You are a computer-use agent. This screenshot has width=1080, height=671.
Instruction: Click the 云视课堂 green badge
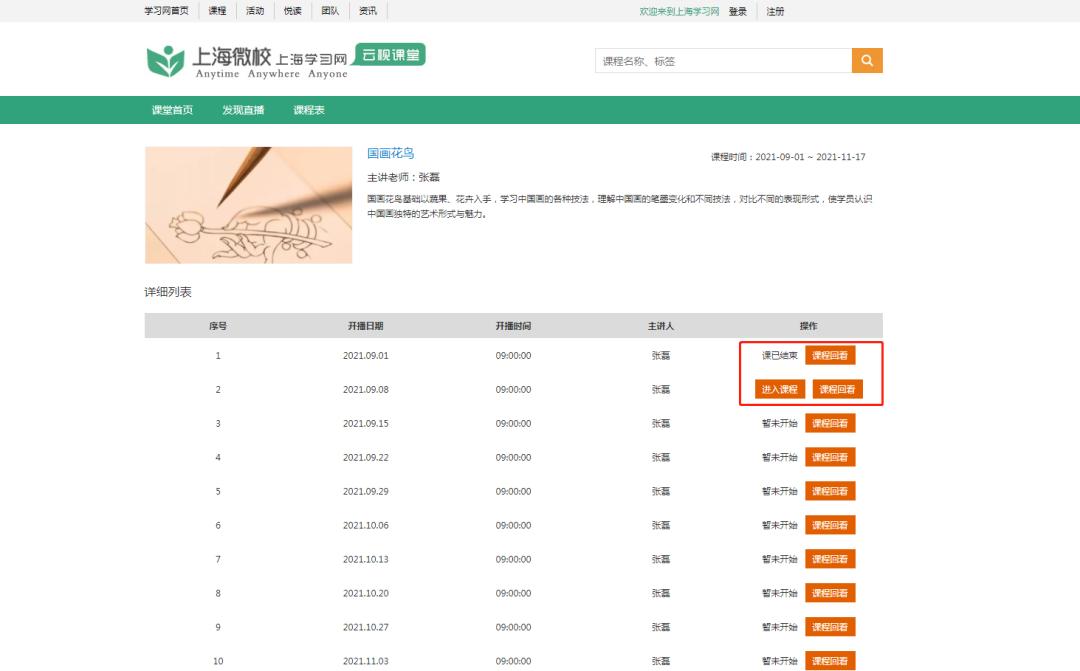tap(392, 55)
